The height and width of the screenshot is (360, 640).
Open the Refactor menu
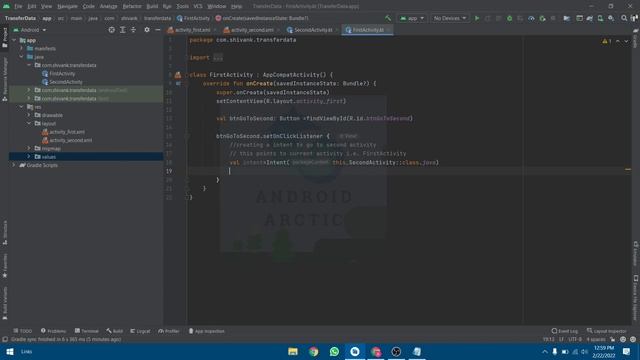click(x=132, y=6)
